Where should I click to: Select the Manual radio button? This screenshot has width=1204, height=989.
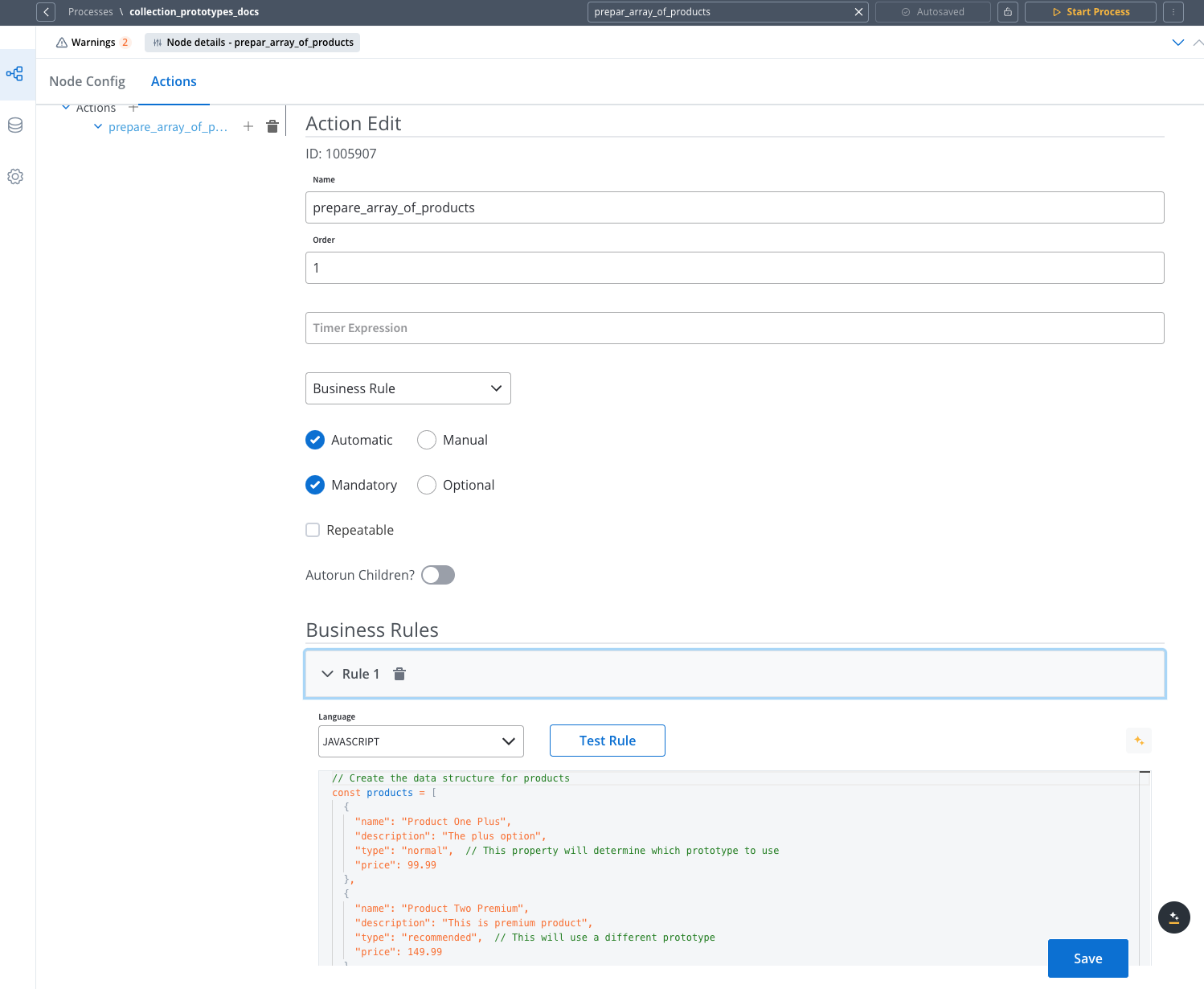coord(427,440)
